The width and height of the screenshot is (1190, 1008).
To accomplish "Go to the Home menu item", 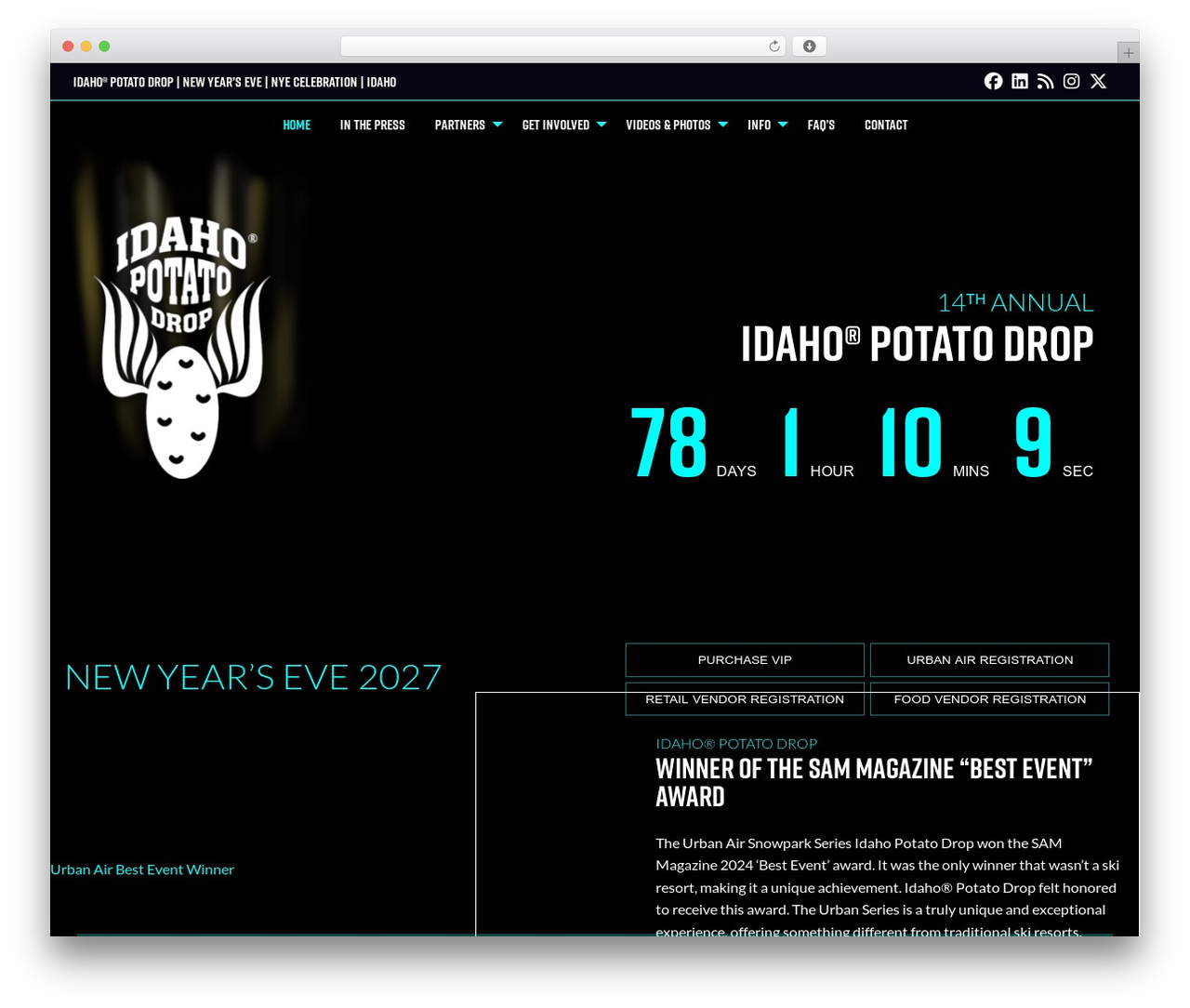I will click(x=297, y=125).
